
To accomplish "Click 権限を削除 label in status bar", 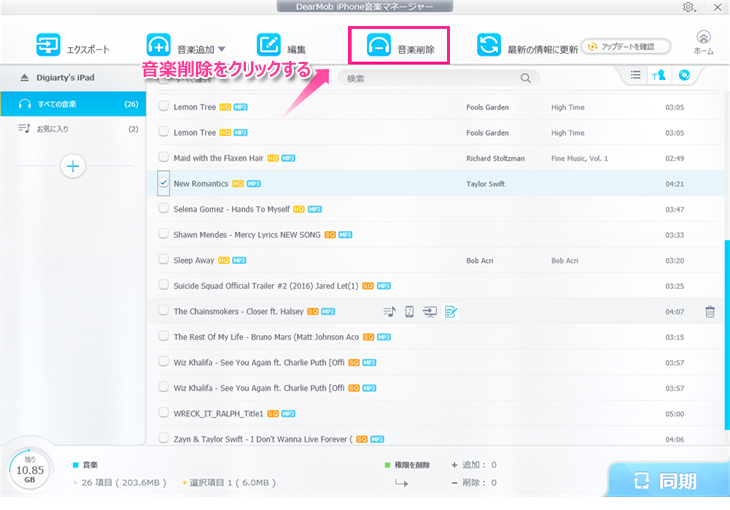I will click(412, 465).
